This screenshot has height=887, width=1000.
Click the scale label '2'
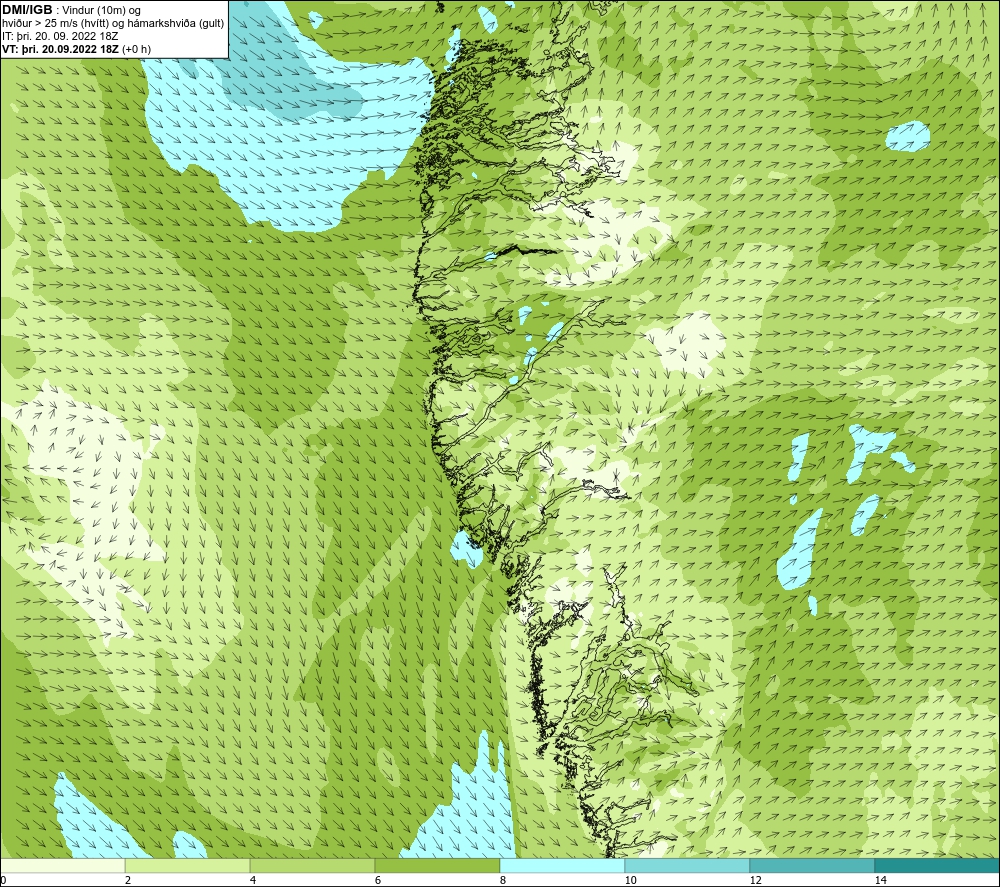pos(128,881)
